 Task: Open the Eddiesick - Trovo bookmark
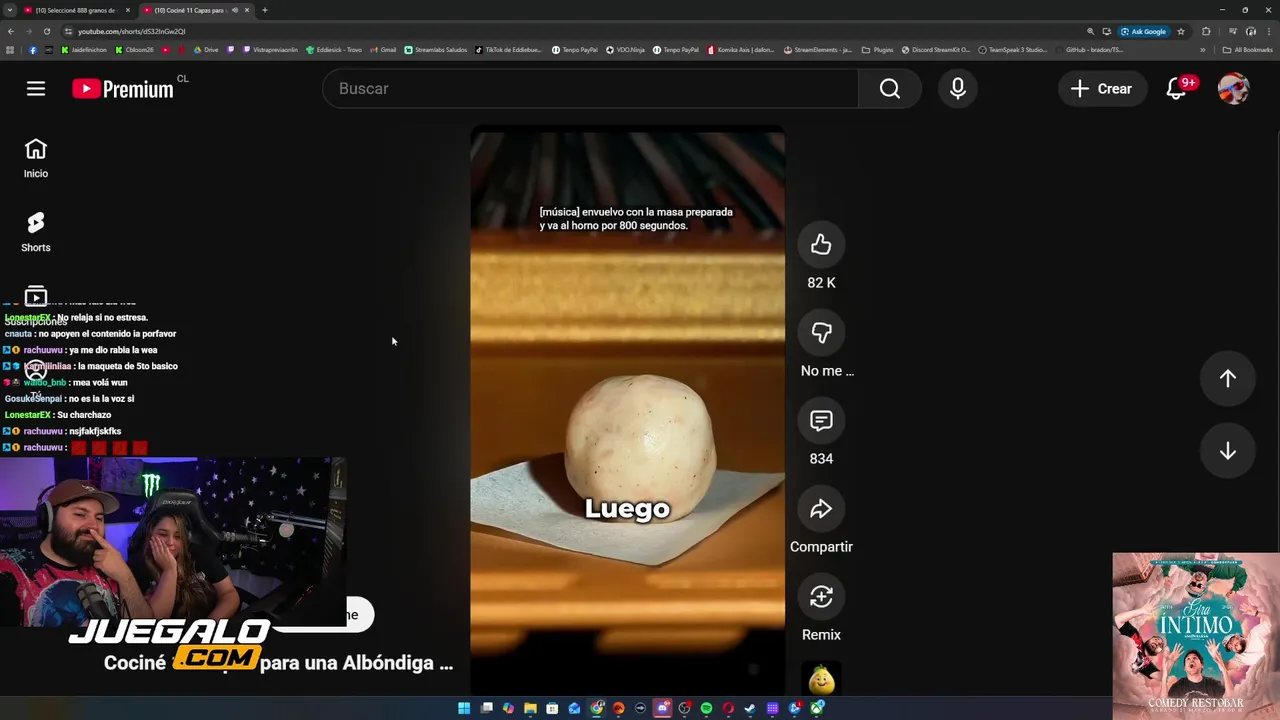[334, 50]
